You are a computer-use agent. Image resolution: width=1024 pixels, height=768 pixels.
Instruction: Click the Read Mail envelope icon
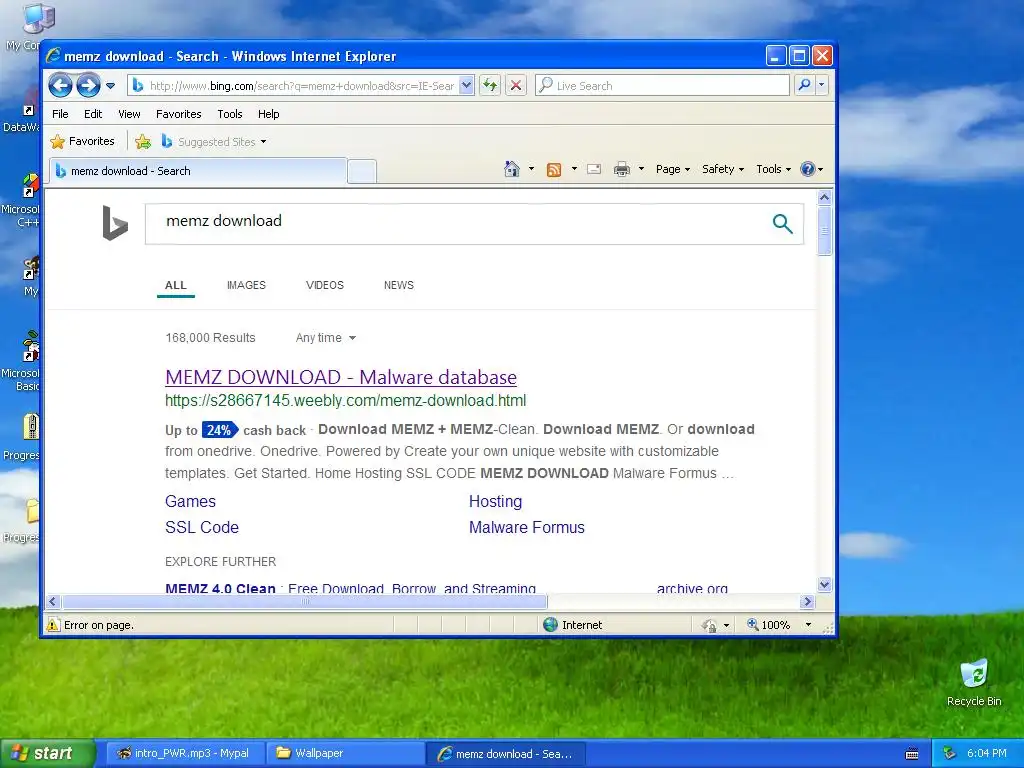[594, 169]
